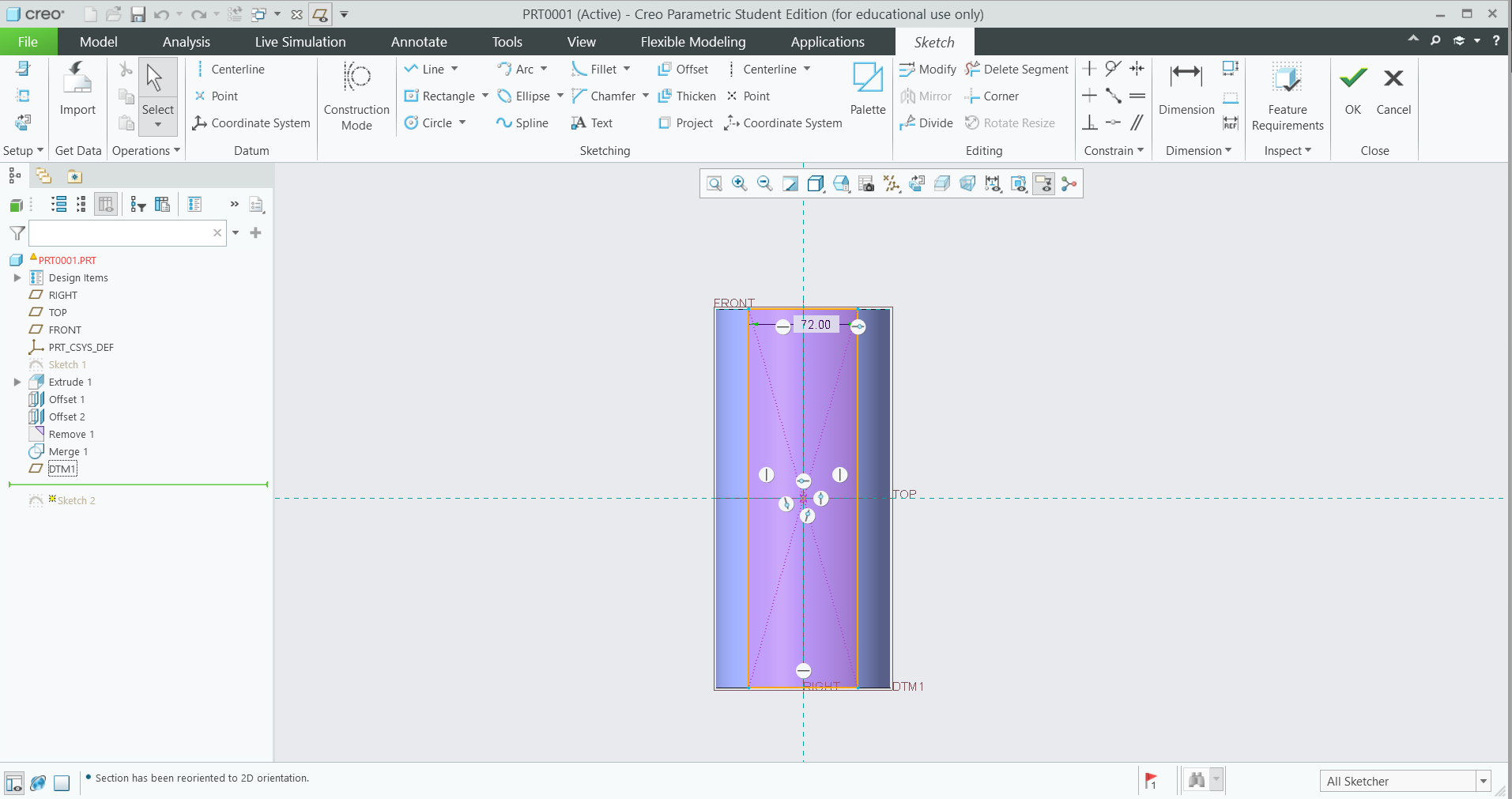Open the All Sketcher filter dropdown

(x=1484, y=781)
